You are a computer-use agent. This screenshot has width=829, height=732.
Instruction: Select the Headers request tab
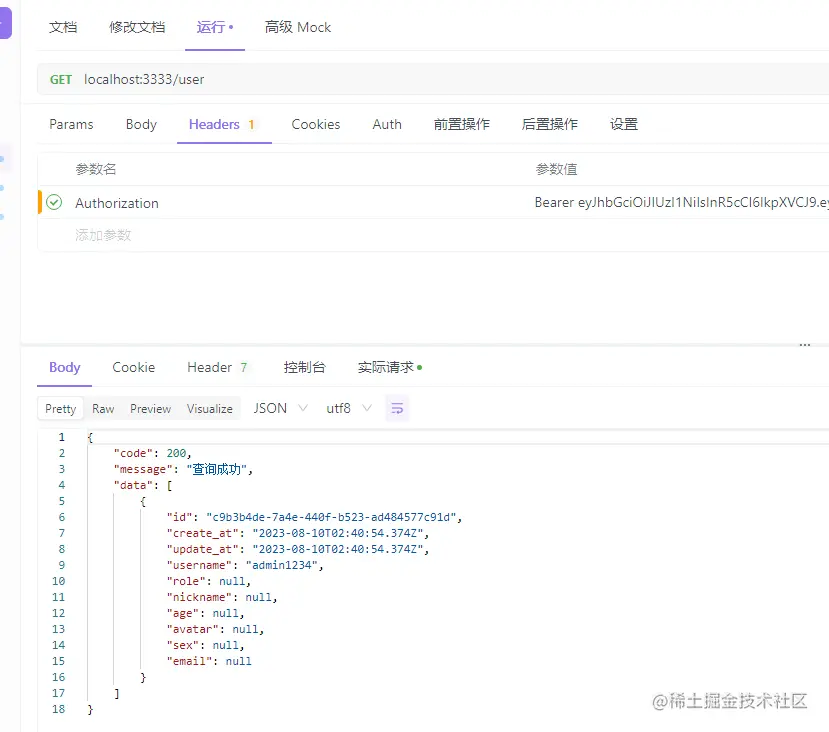pos(222,124)
